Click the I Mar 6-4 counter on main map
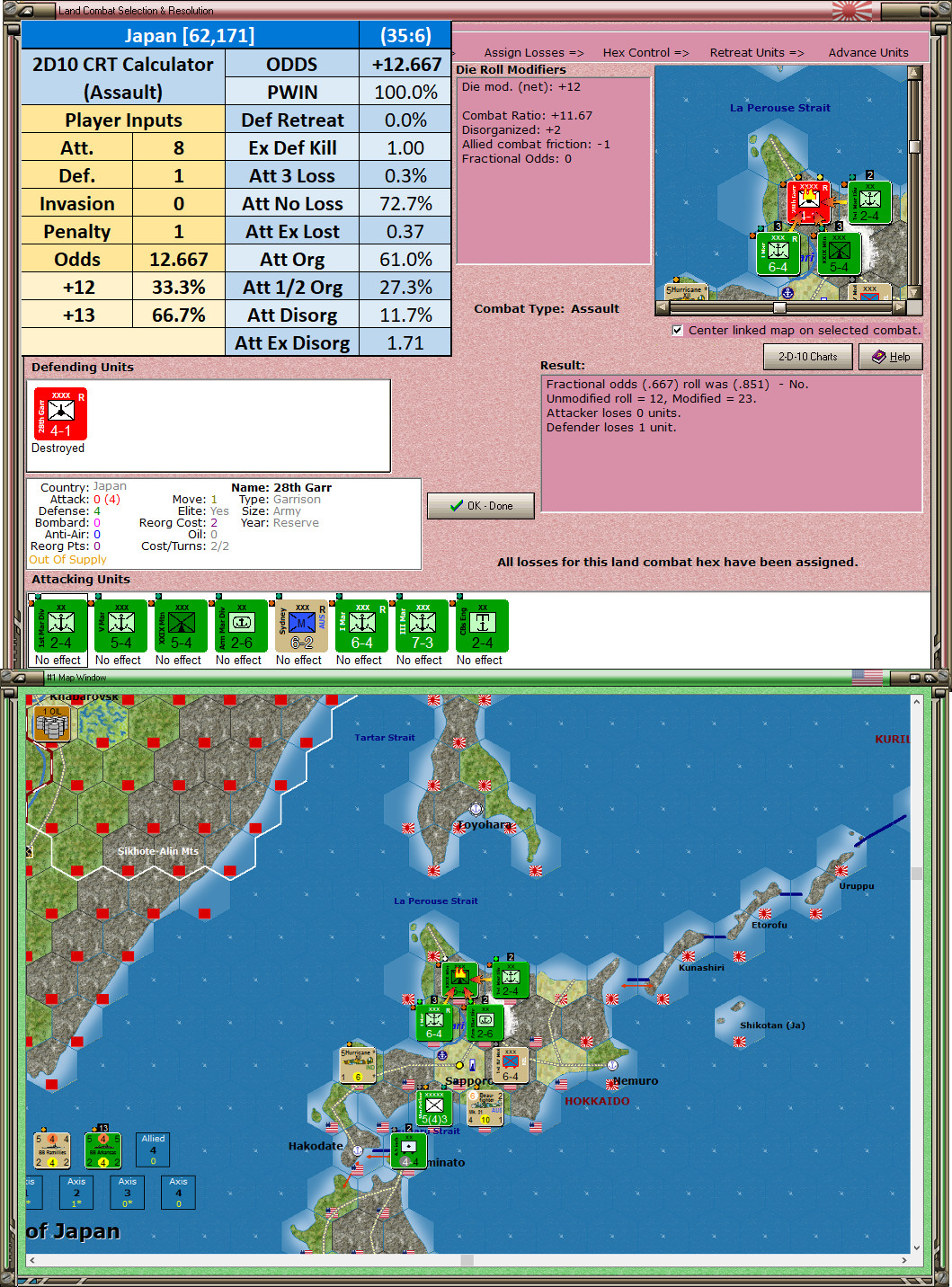952x1287 pixels. pos(434,1023)
